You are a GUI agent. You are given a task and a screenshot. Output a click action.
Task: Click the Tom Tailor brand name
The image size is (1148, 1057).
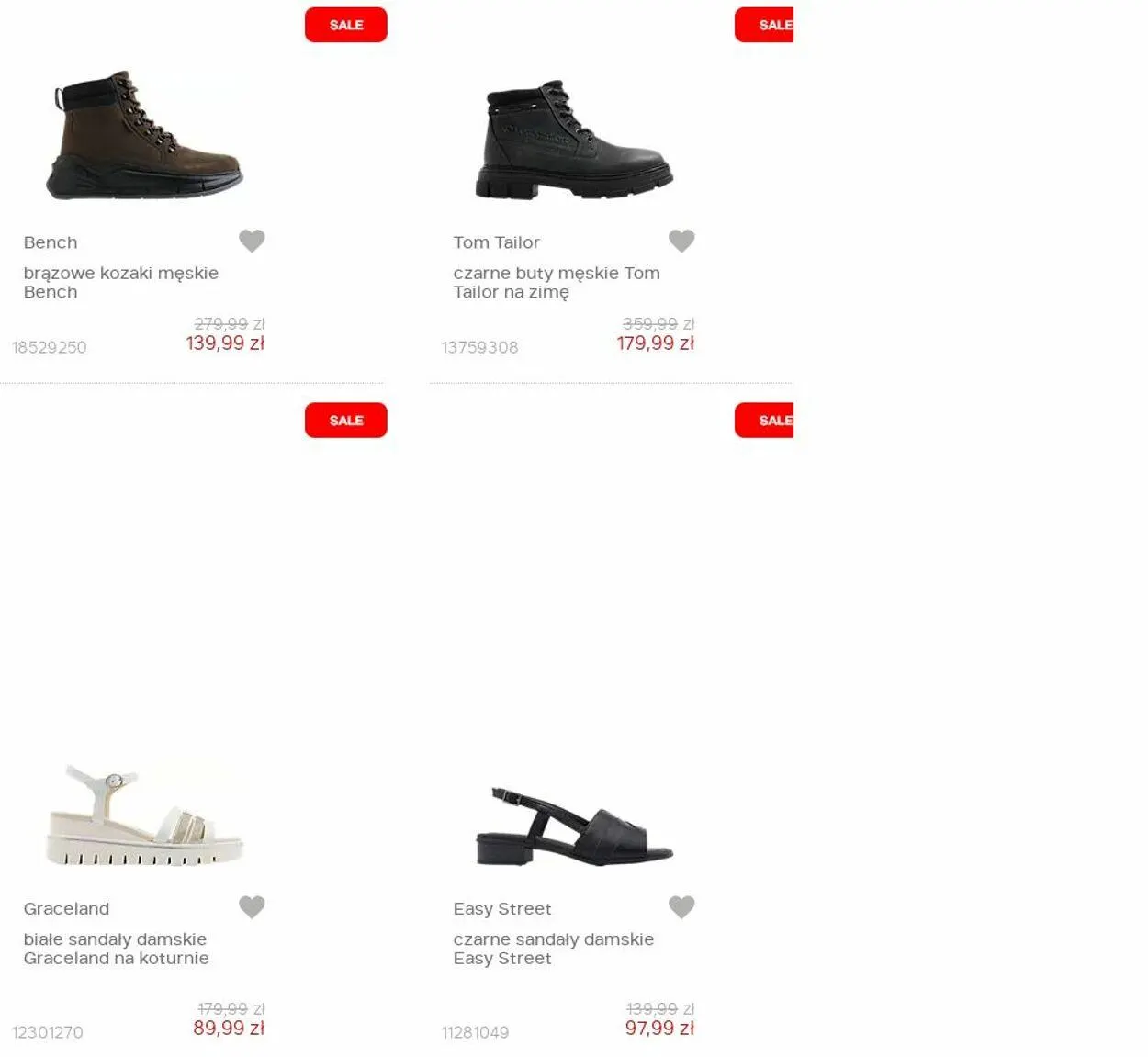pyautogui.click(x=496, y=242)
